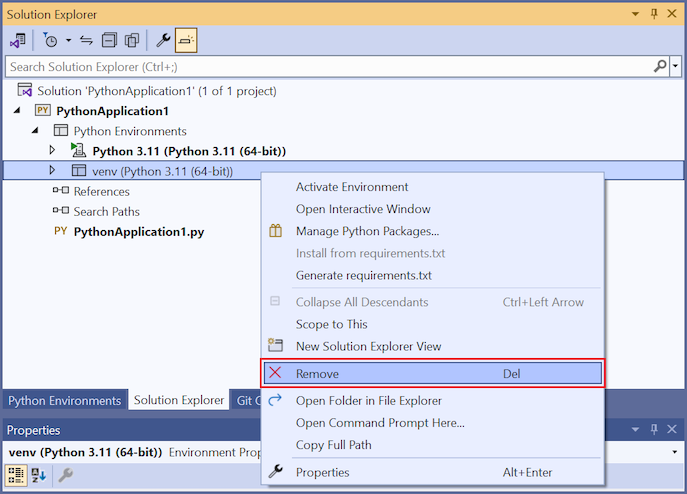Click the search magnifier icon

(x=660, y=66)
